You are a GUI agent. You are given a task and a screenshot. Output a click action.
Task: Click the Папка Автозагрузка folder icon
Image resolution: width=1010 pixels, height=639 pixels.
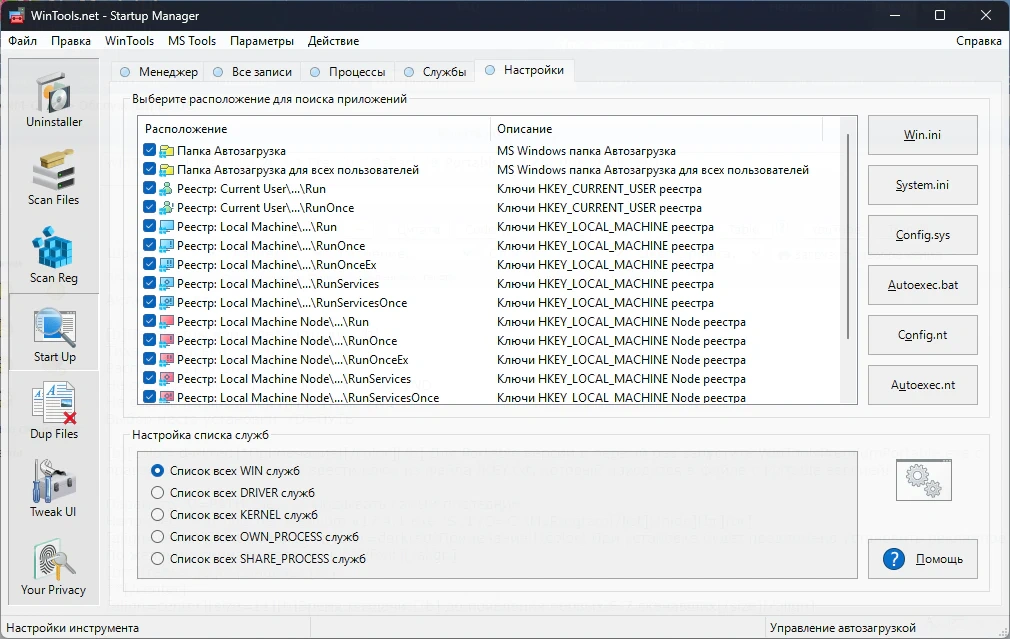[x=167, y=151]
